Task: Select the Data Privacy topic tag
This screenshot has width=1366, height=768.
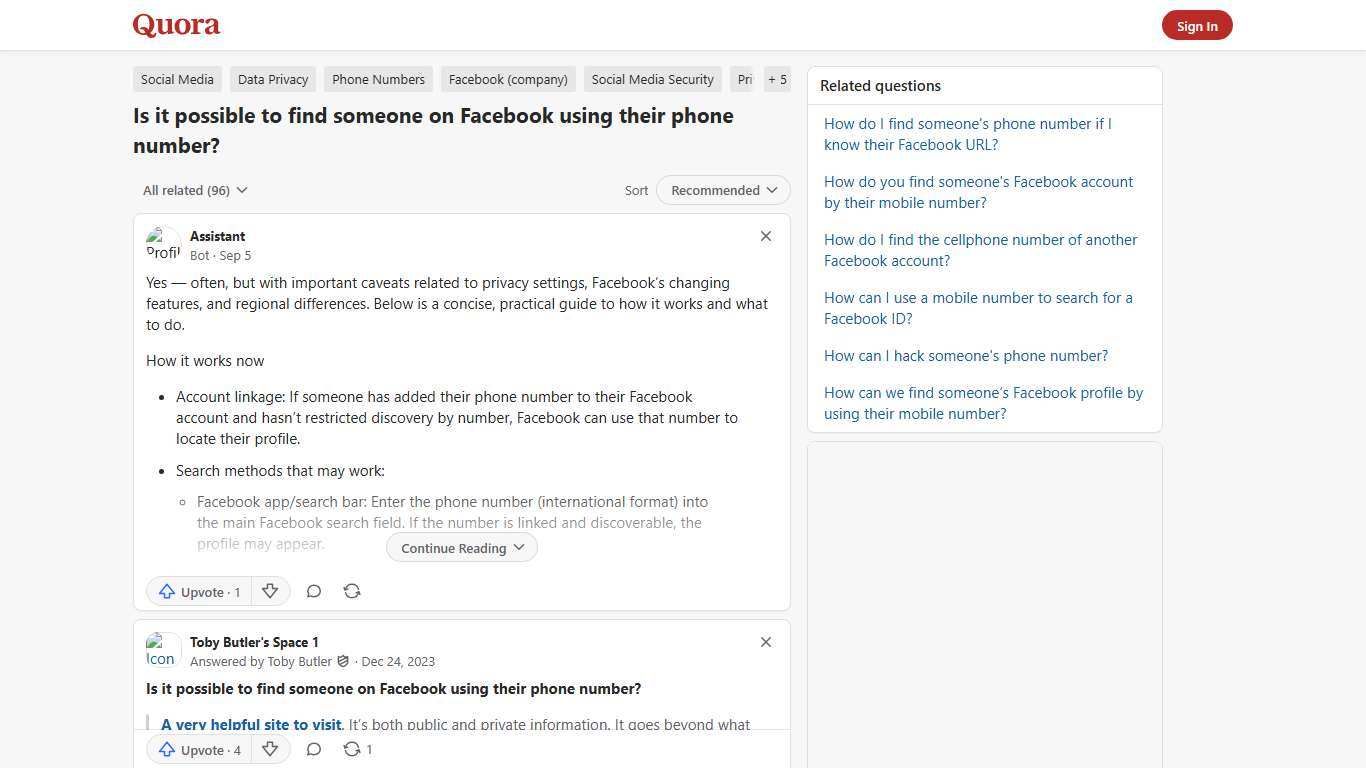Action: (272, 79)
